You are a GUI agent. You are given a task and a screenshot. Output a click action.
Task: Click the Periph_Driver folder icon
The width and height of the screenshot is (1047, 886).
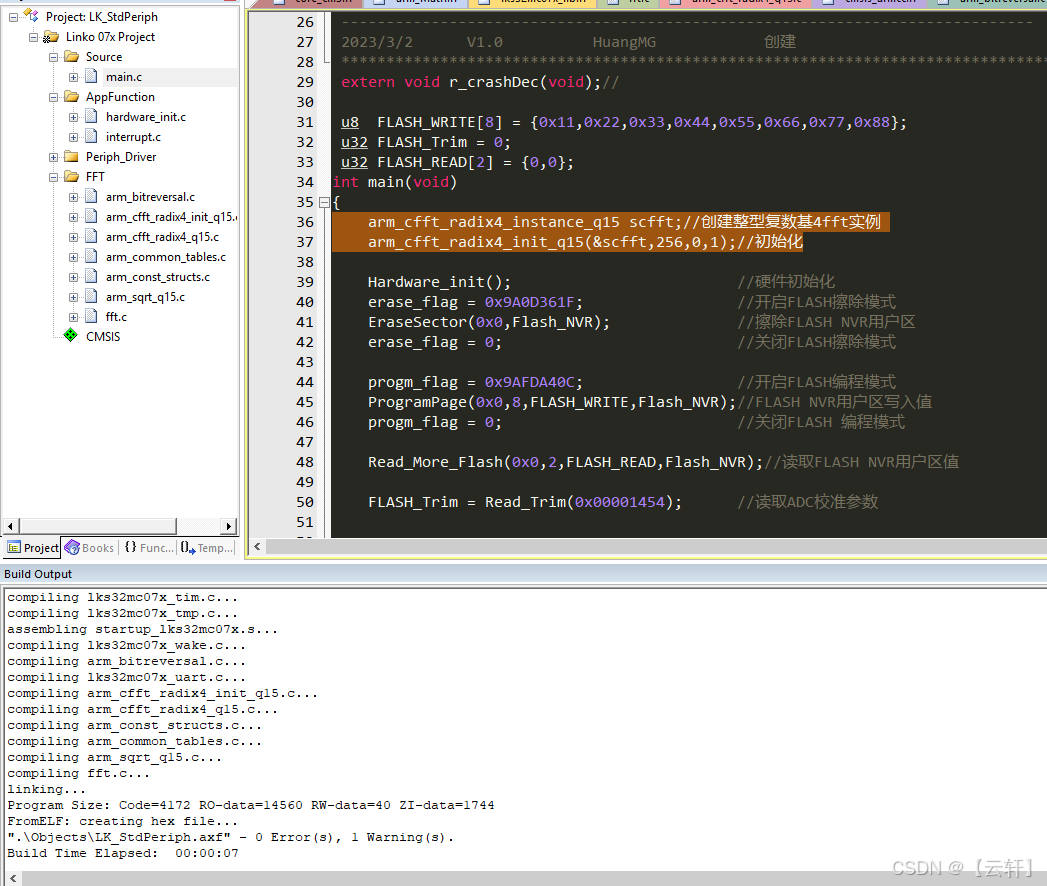pos(71,157)
